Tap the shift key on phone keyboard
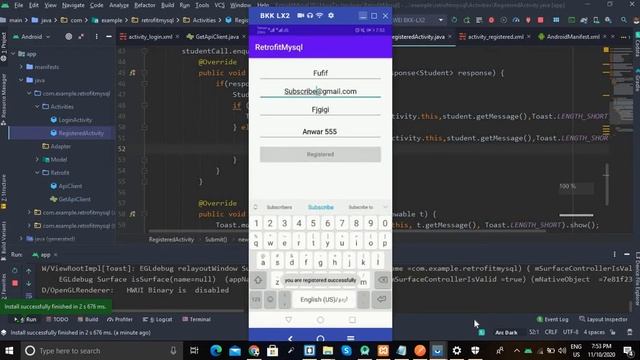This screenshot has width=640, height=360. [x=258, y=280]
